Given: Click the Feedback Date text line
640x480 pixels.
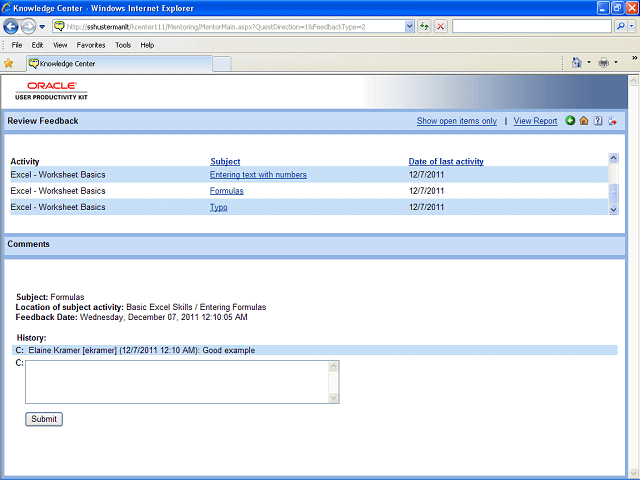Looking at the screenshot, I should (131, 317).
